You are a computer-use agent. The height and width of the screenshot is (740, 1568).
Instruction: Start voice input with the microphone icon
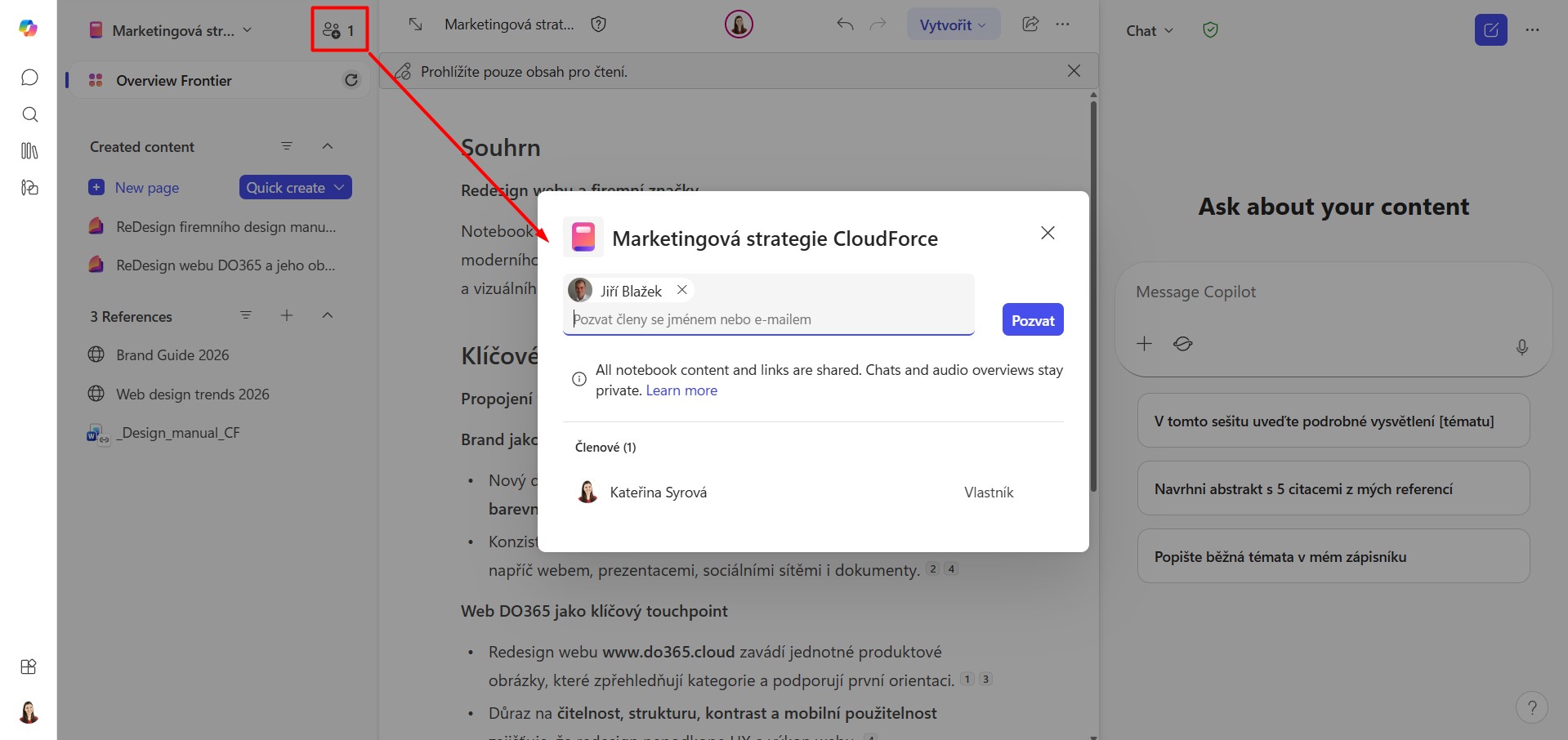tap(1521, 347)
